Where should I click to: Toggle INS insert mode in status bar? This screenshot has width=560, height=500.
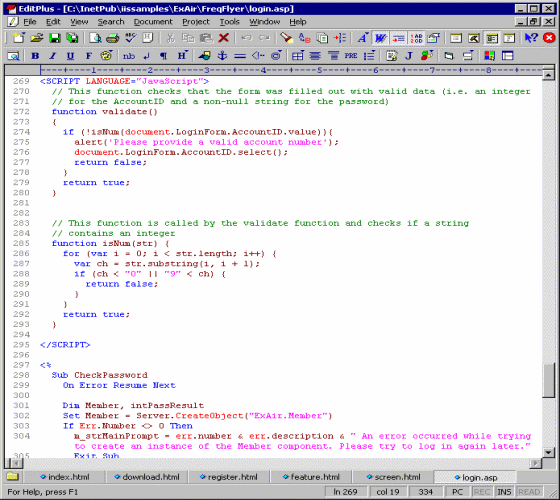tap(504, 492)
